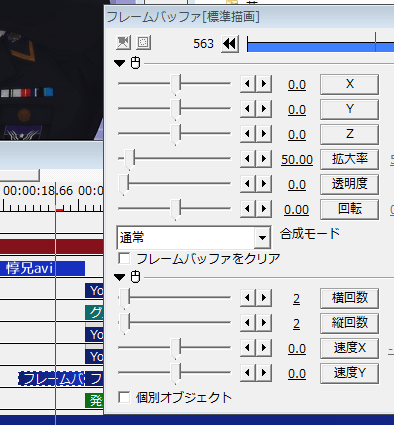The width and height of the screenshot is (394, 425).
Task: Select the teal グ timeline object
Action: (x=94, y=313)
